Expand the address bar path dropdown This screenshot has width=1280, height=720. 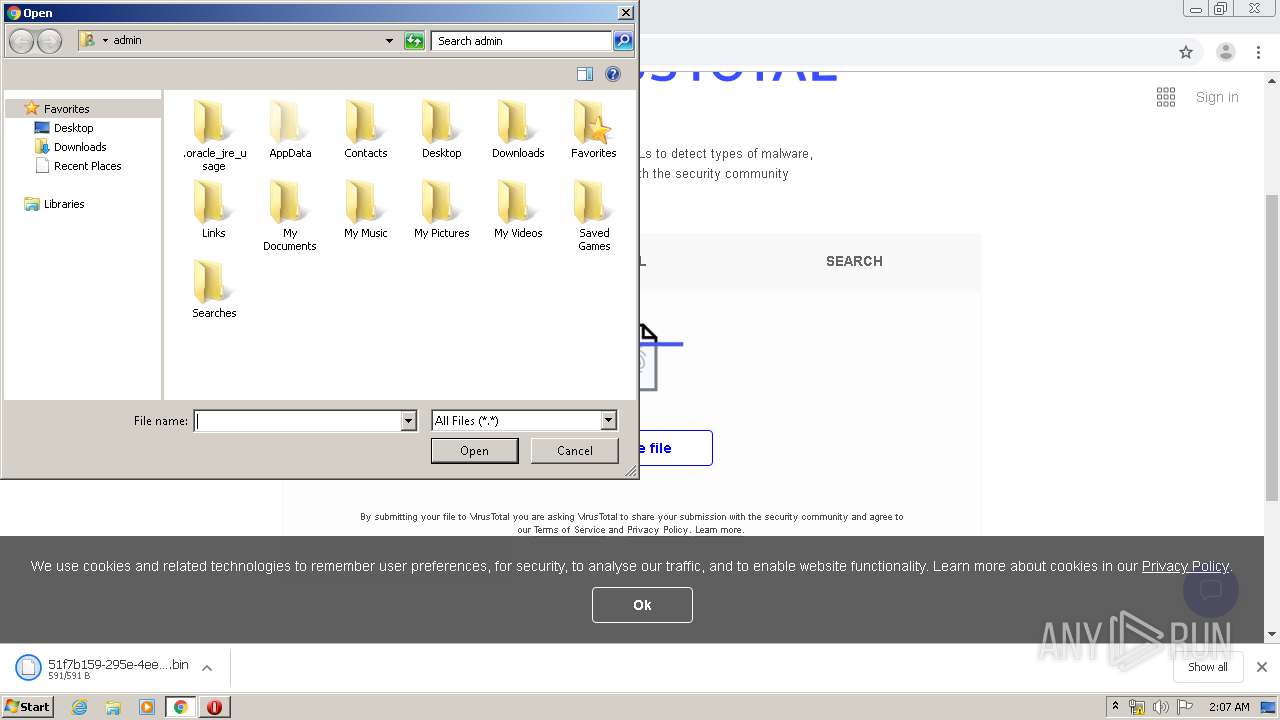(389, 41)
